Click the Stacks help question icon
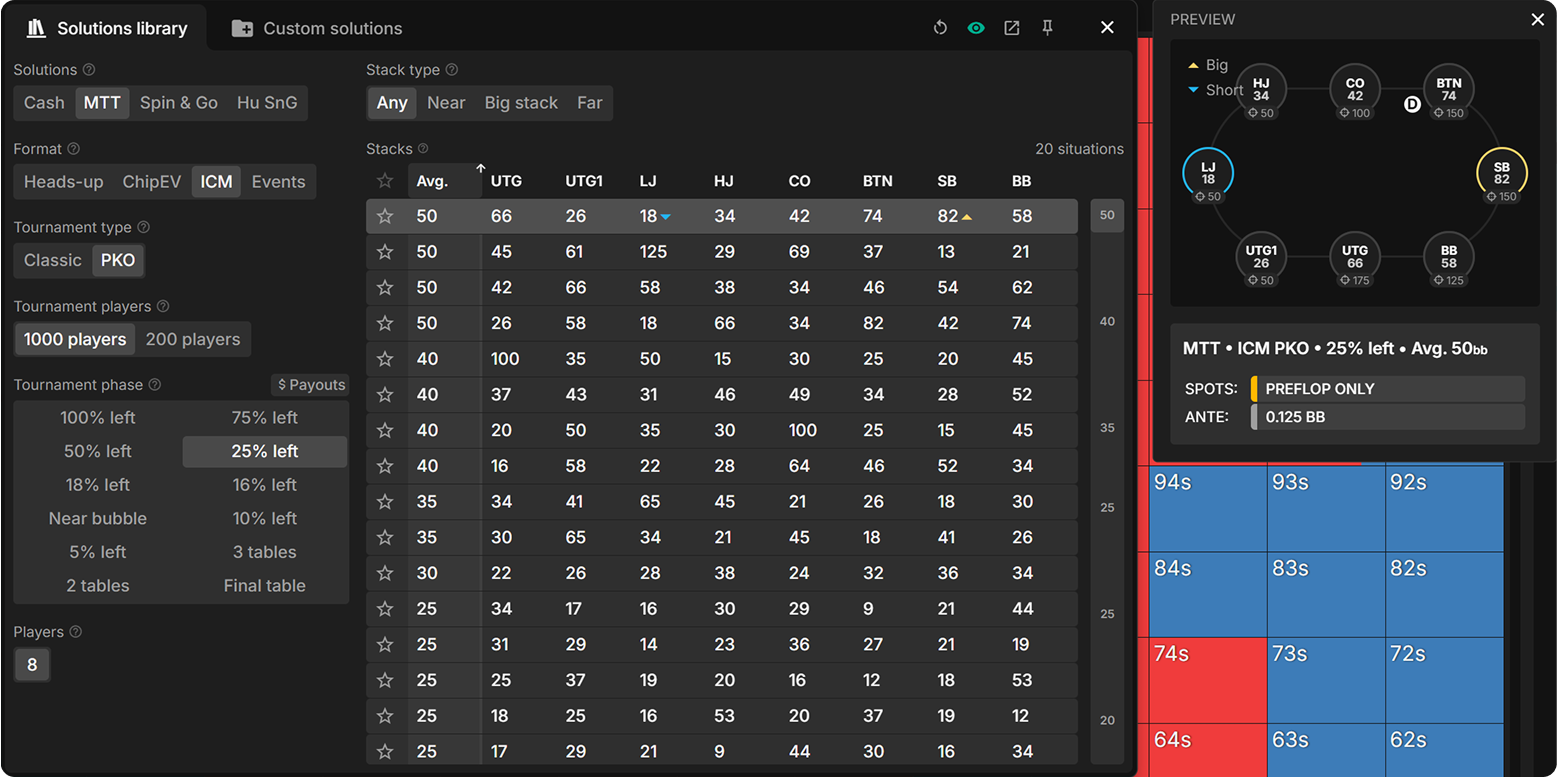1557x777 pixels. [423, 149]
